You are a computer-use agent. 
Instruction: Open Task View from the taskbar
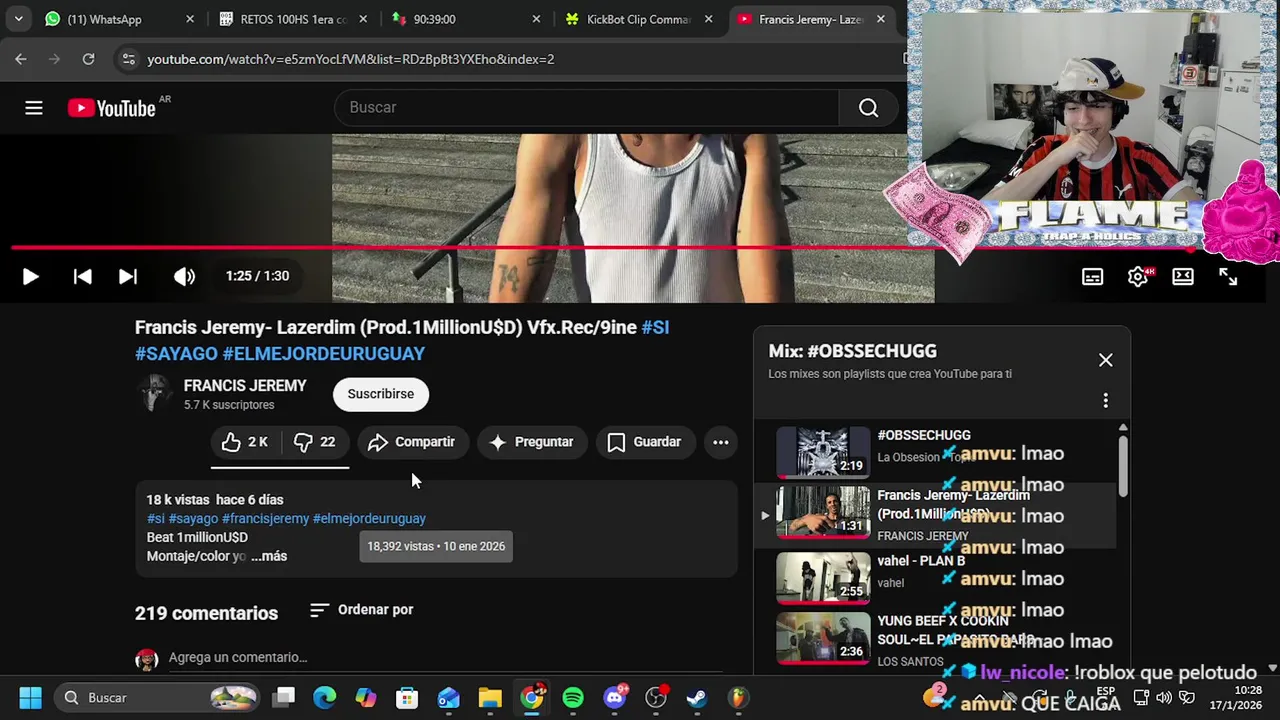285,698
